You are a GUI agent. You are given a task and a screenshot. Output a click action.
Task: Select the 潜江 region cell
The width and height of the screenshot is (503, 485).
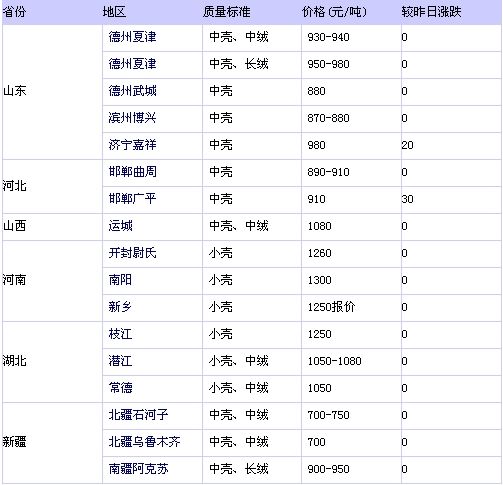point(152,362)
